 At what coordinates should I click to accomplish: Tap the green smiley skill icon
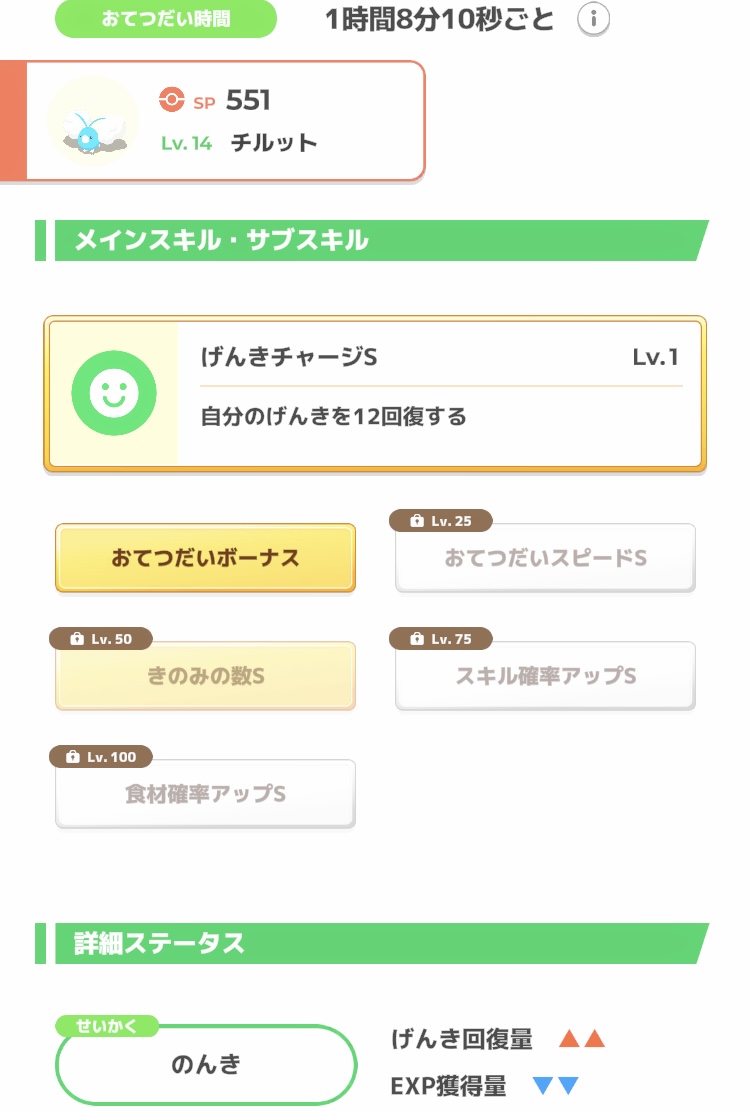point(114,393)
